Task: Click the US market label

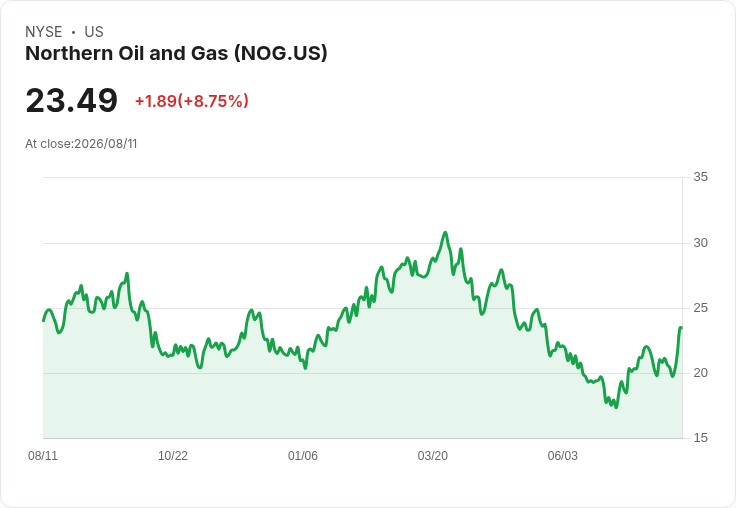Action: click(x=94, y=32)
